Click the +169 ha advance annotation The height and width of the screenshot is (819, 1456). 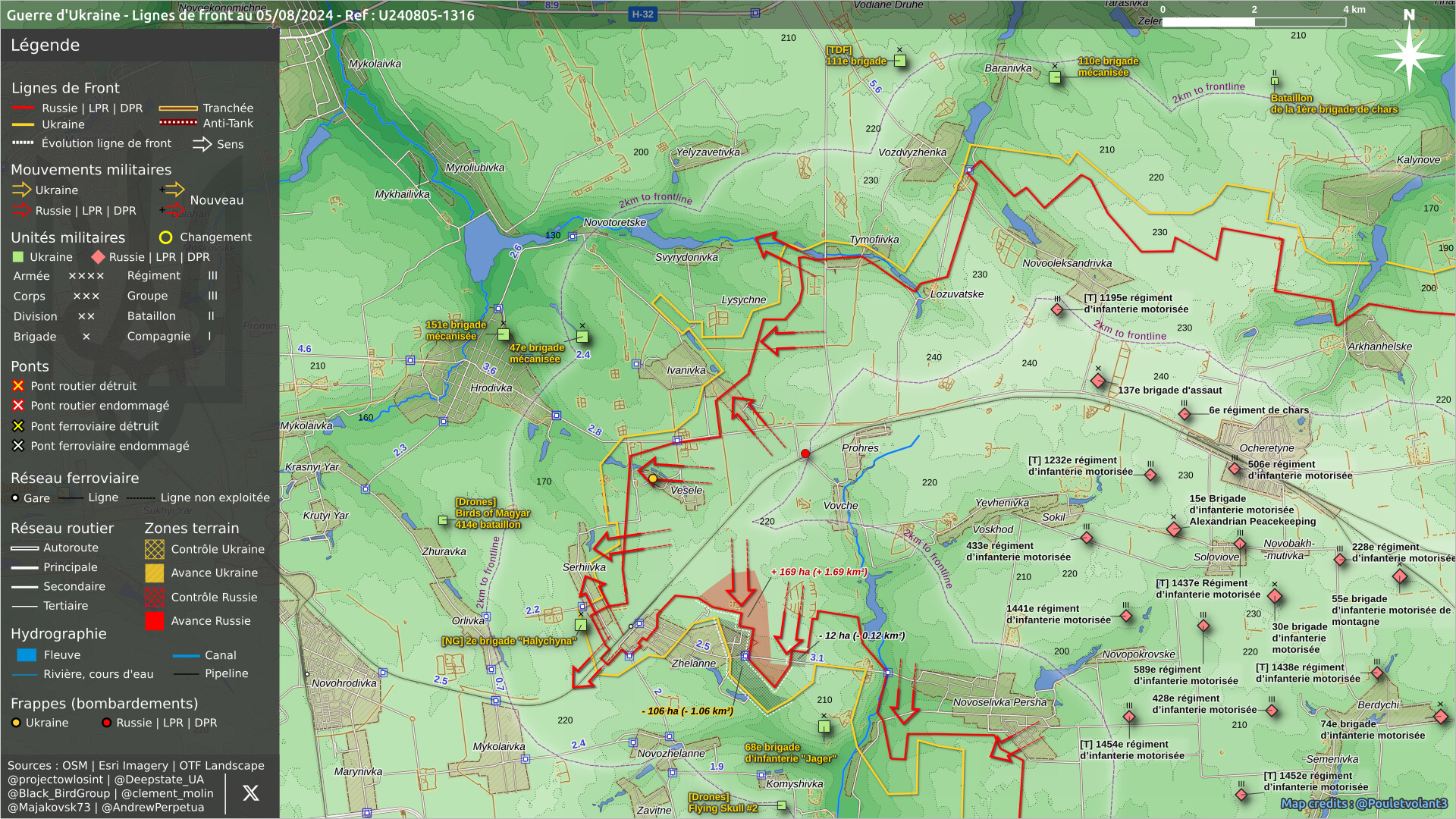[818, 572]
